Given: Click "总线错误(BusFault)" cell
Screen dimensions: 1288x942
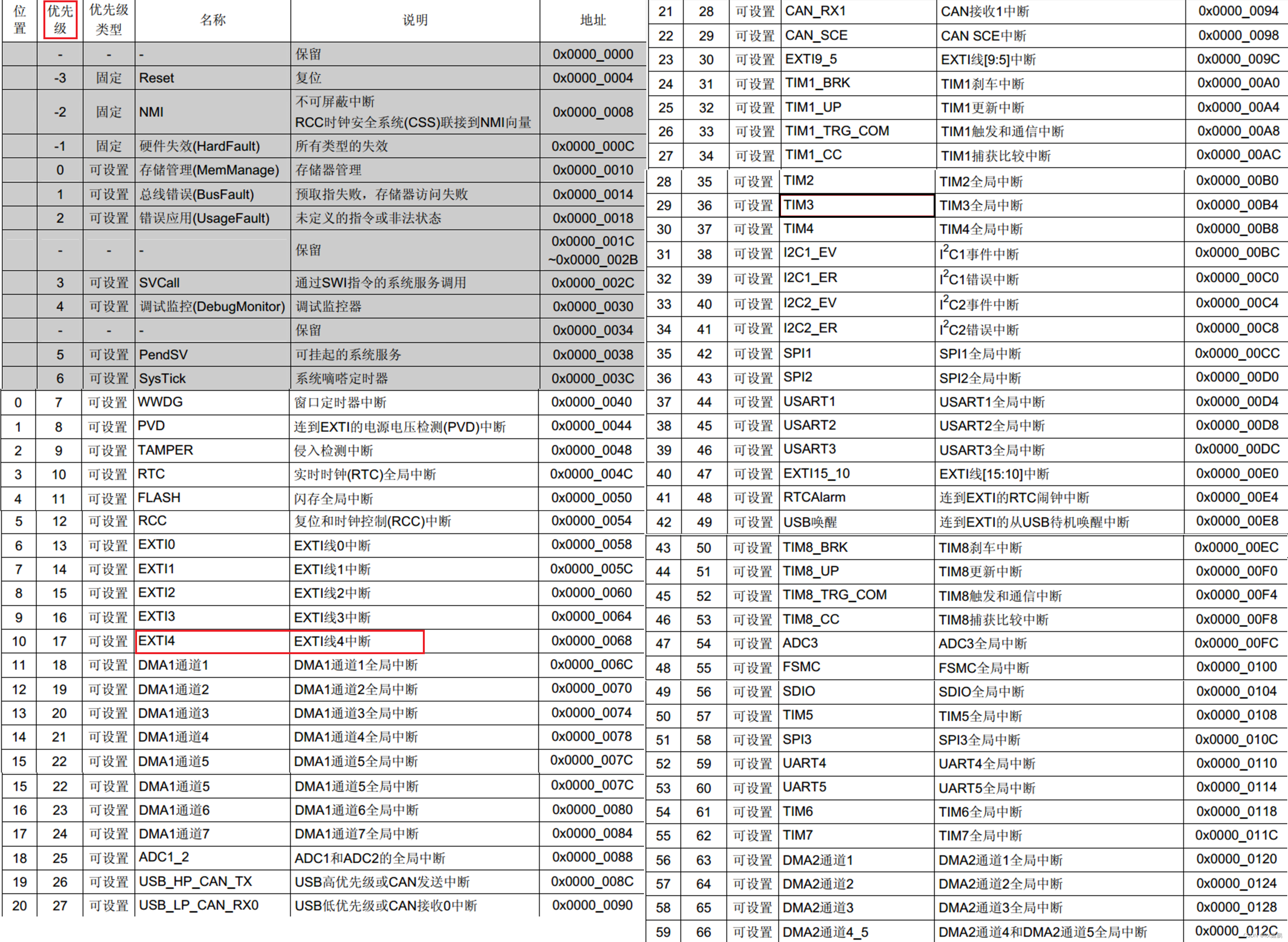Looking at the screenshot, I should tap(213, 195).
